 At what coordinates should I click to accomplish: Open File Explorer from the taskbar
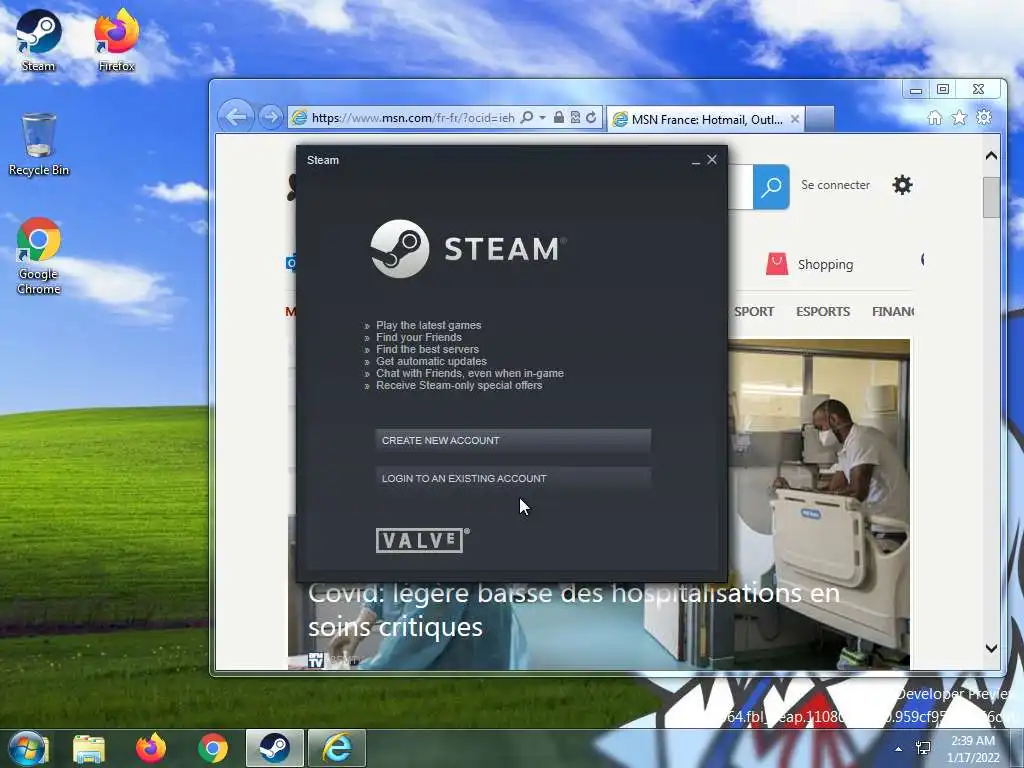pos(89,748)
